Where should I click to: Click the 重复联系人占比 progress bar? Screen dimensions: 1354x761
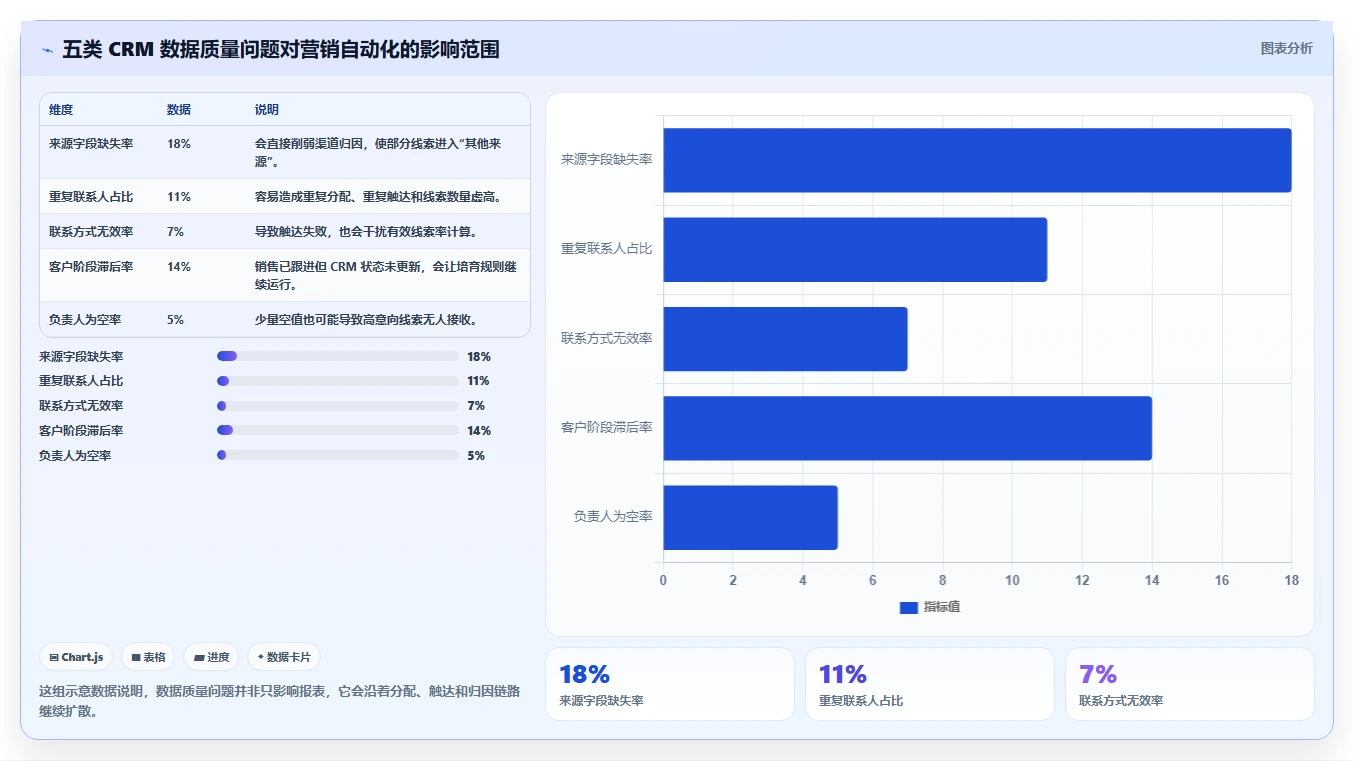(x=337, y=381)
